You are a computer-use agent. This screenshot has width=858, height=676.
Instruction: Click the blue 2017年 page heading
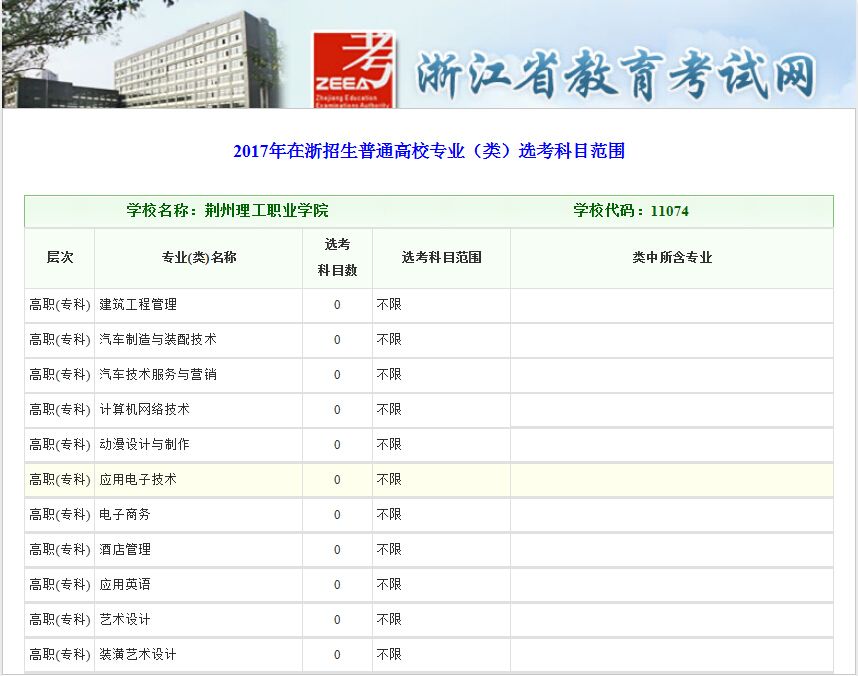429,151
